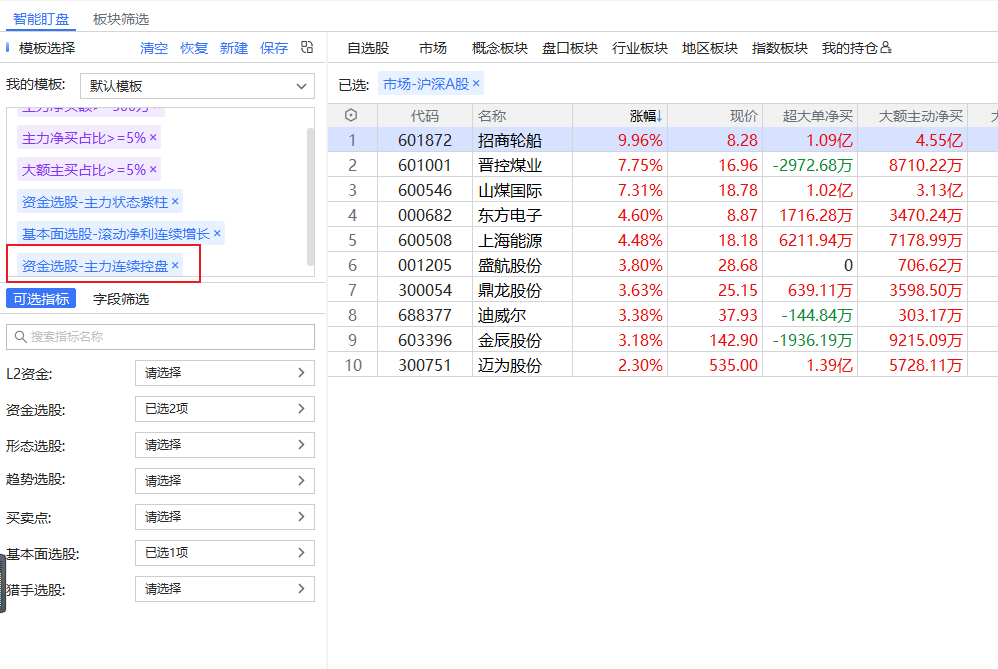Sort by the 涨幅 column arrow
This screenshot has width=998, height=669.
[x=660, y=116]
